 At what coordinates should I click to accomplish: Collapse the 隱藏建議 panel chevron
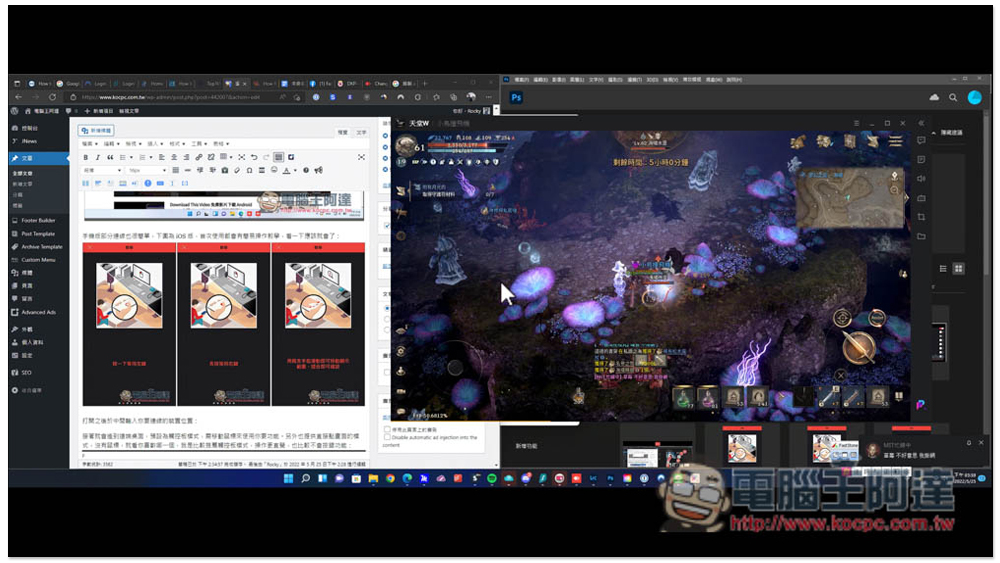(934, 133)
